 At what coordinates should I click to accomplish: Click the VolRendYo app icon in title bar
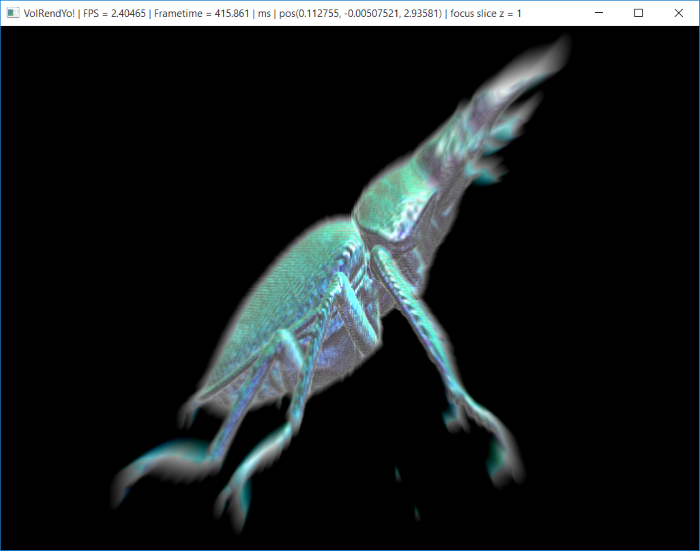(x=13, y=13)
